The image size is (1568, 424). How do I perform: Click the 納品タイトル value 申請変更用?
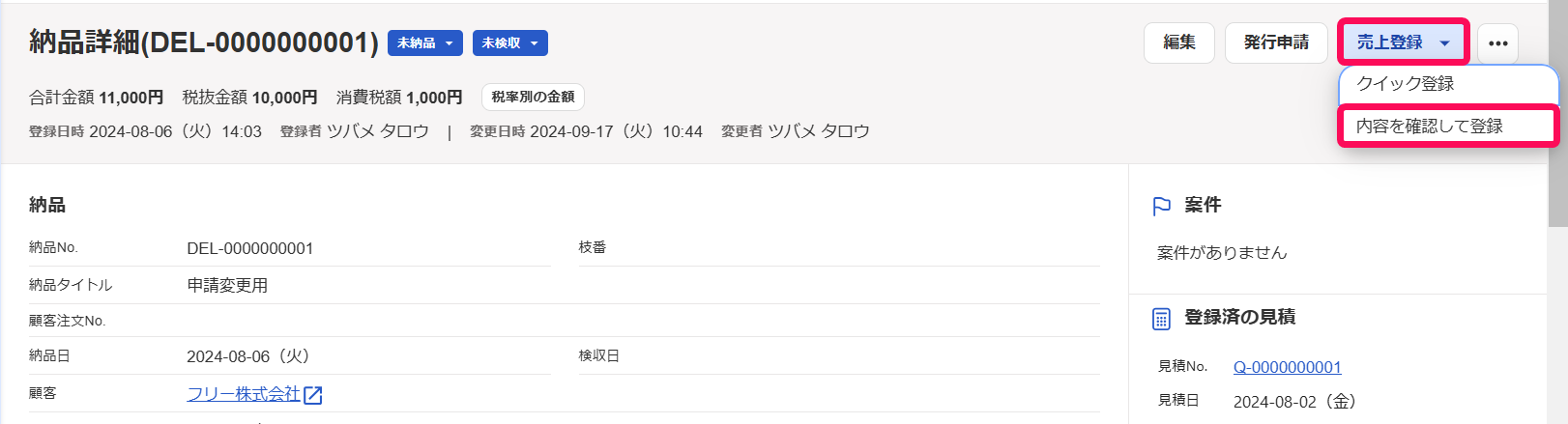click(x=227, y=286)
